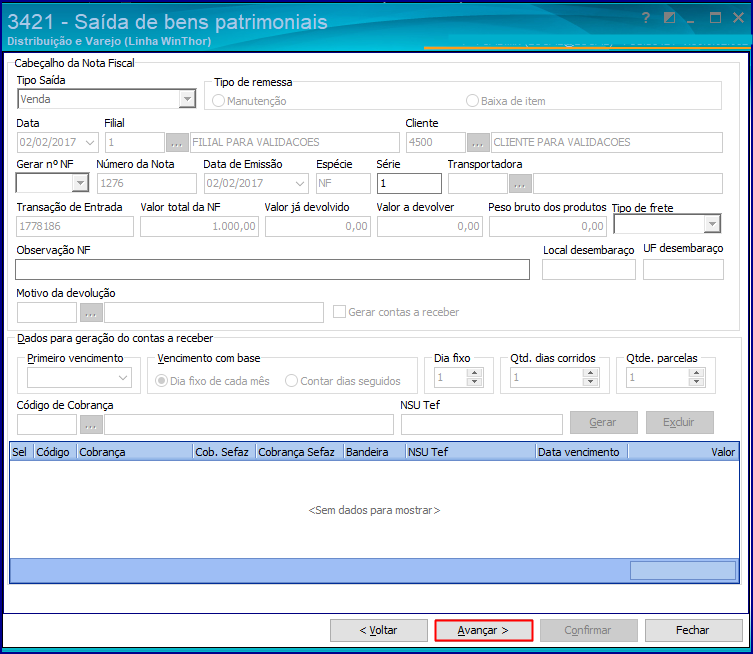Expand Gerar nº NF dropdown
The image size is (753, 654).
coord(80,183)
